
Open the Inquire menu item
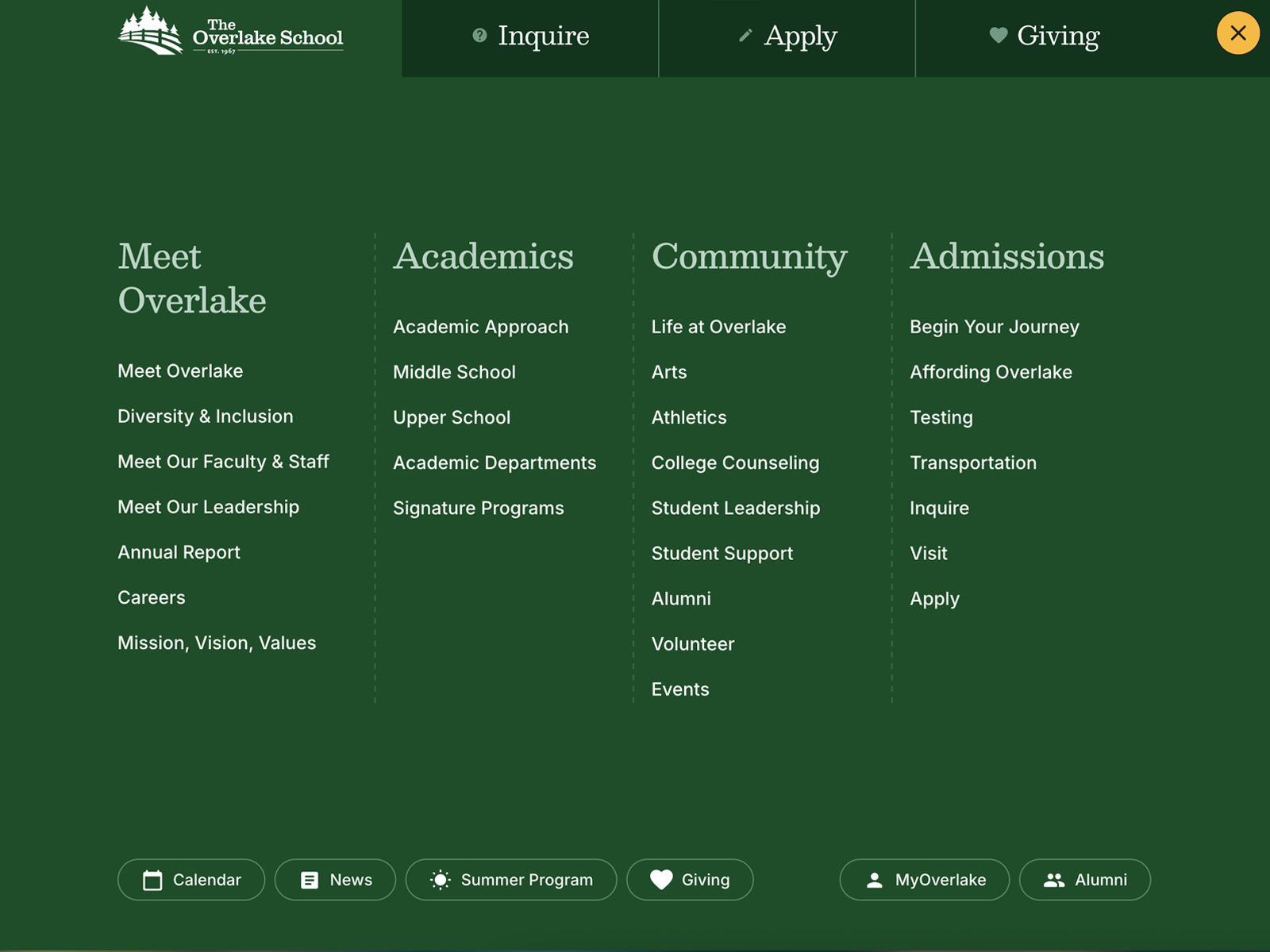(x=543, y=36)
